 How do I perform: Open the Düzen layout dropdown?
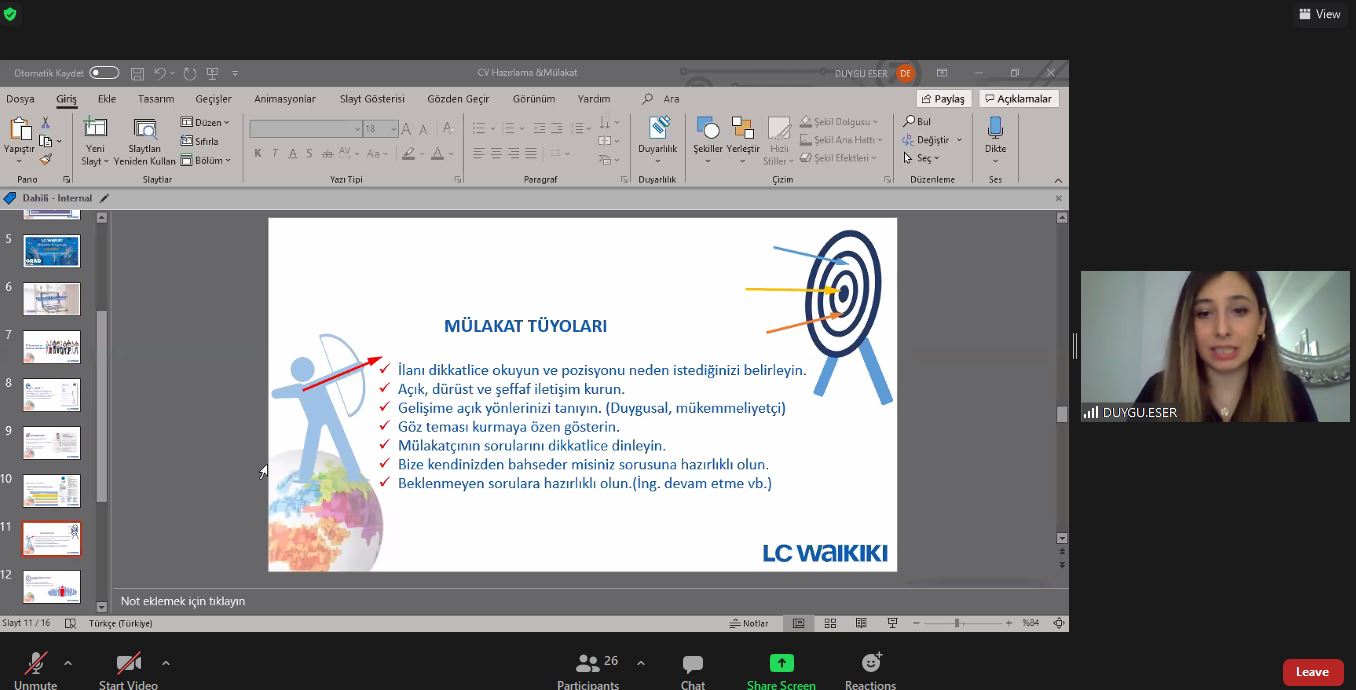206,123
